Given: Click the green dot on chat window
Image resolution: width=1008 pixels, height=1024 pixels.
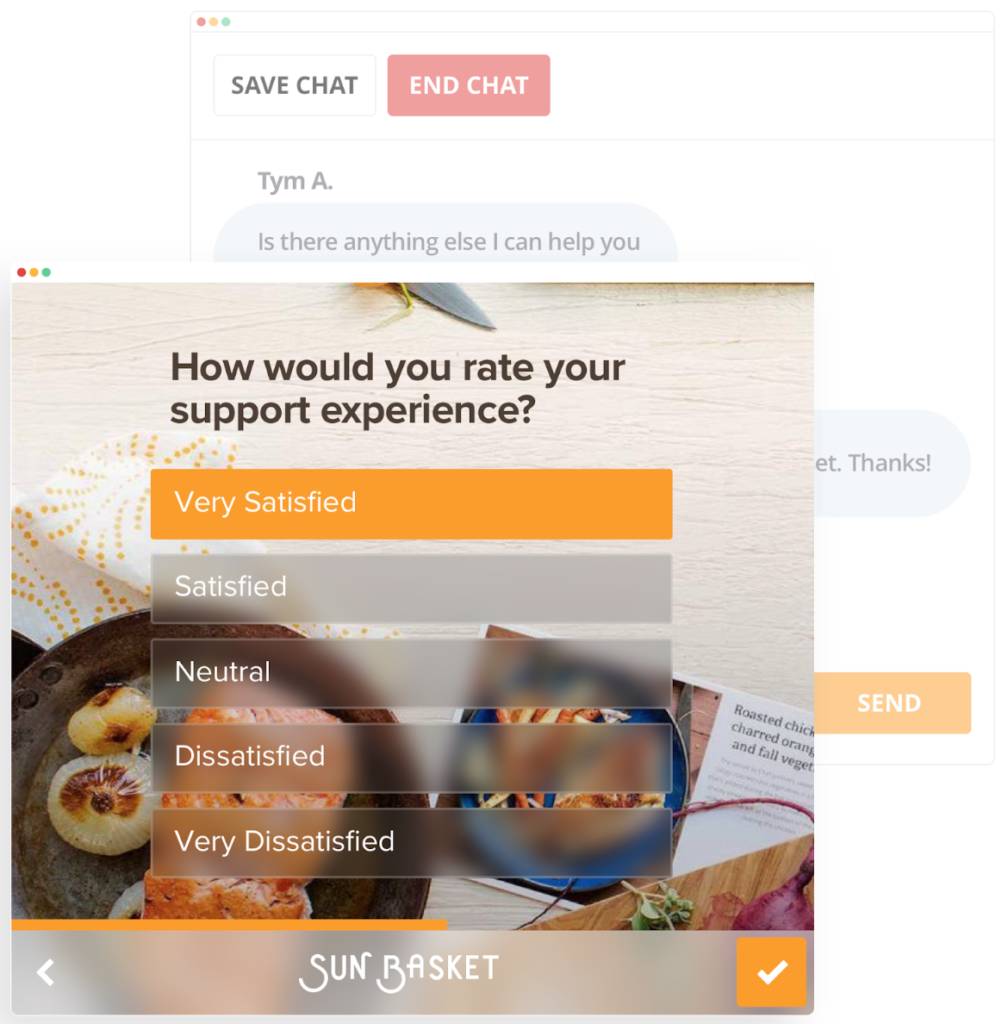Looking at the screenshot, I should click(x=226, y=22).
